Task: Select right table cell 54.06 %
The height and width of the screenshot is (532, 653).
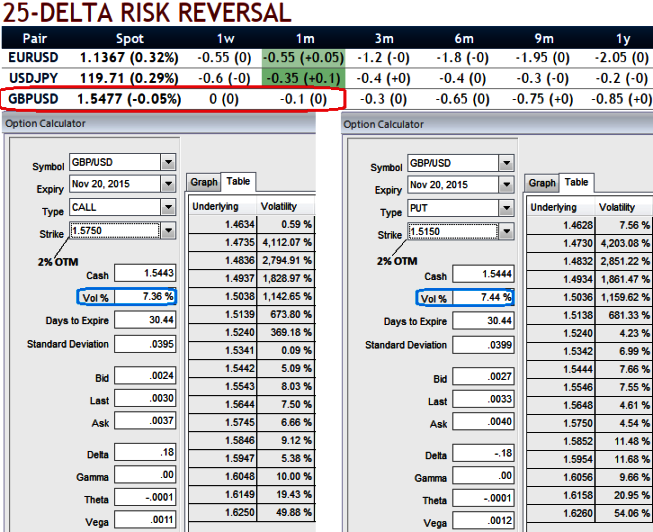Action: [x=624, y=513]
